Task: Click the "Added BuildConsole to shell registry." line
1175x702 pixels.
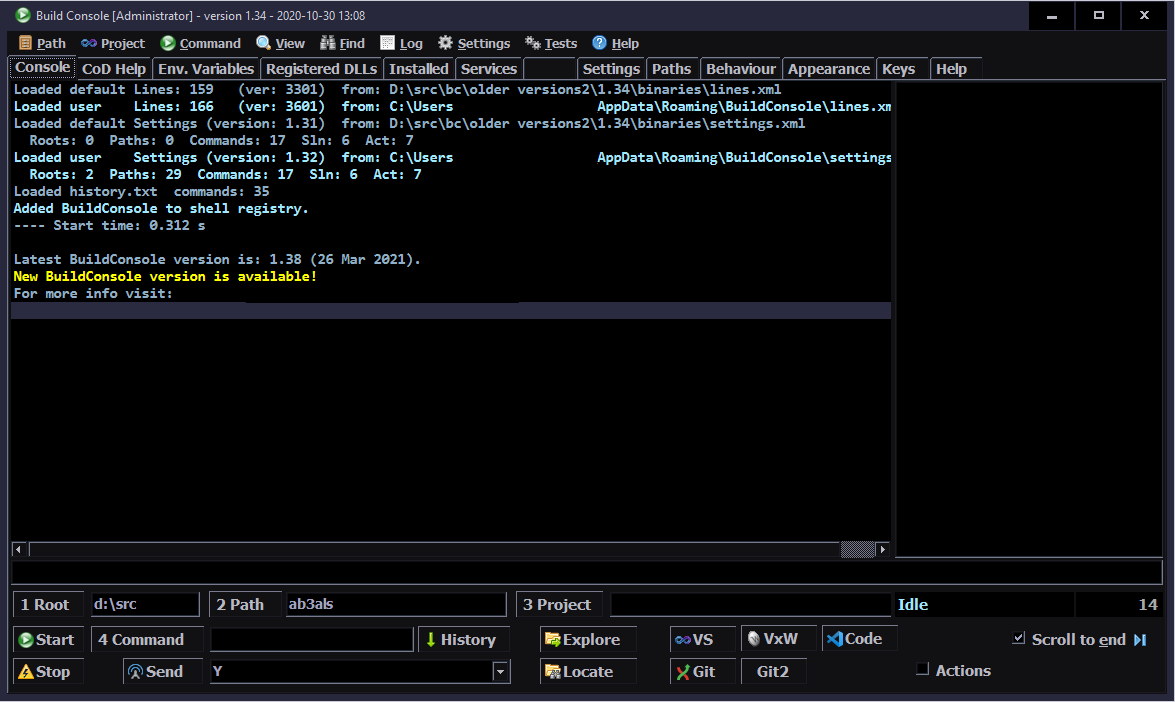Action: coord(161,208)
